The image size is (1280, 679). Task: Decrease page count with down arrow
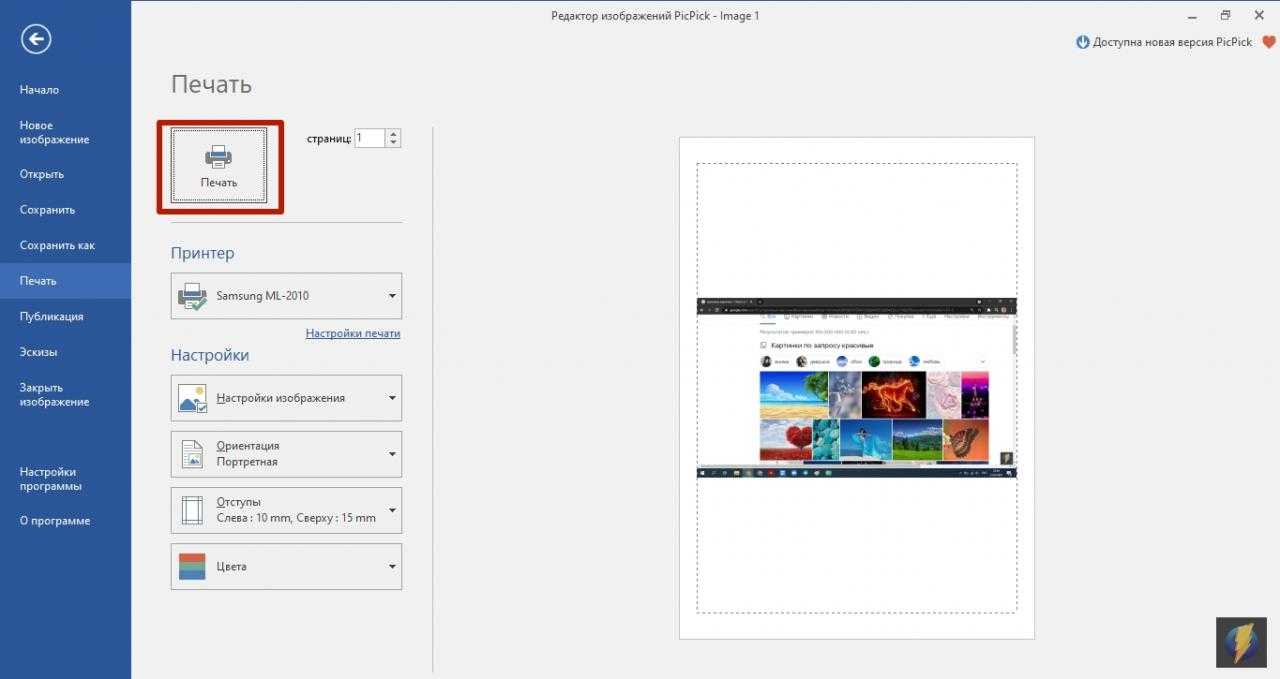pyautogui.click(x=393, y=143)
